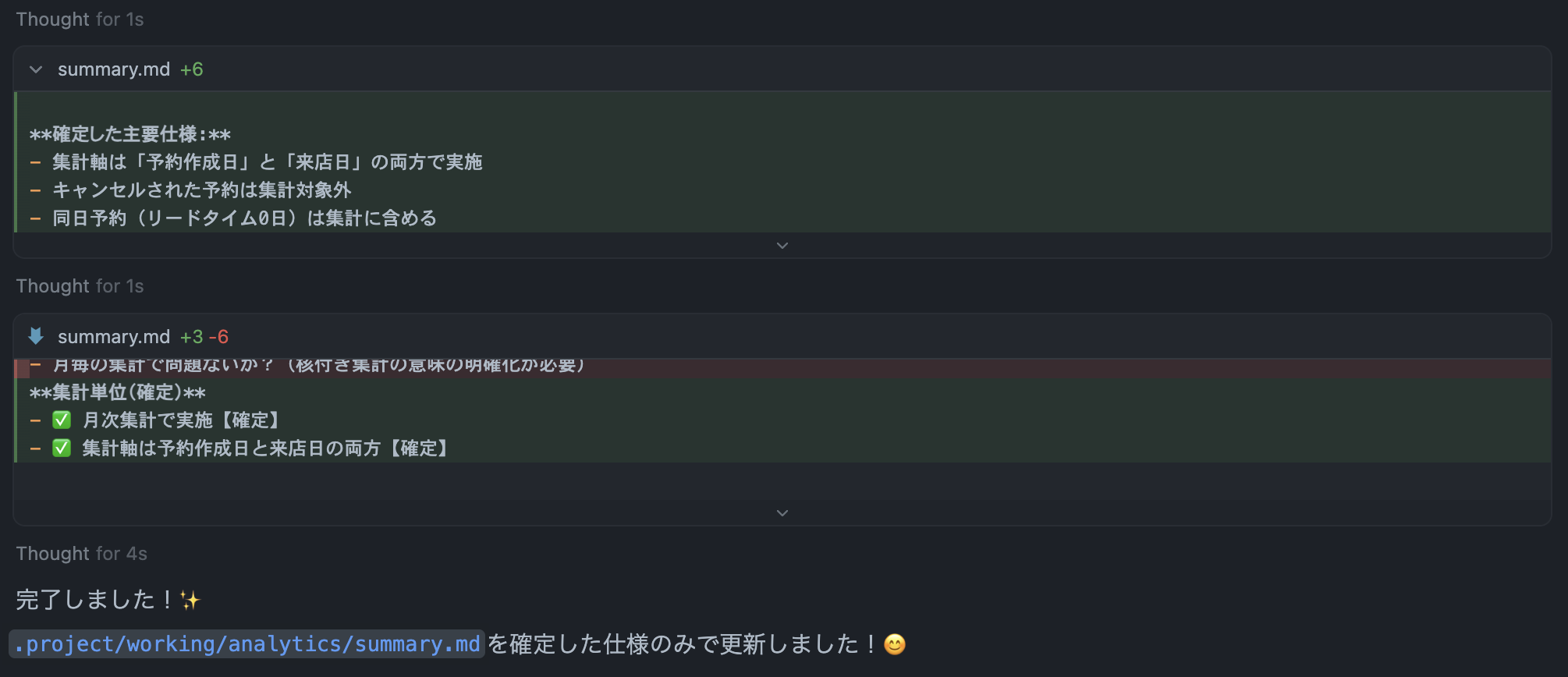The width and height of the screenshot is (1568, 677).
Task: Expand the first Thought for 1s section
Action: pos(78,19)
